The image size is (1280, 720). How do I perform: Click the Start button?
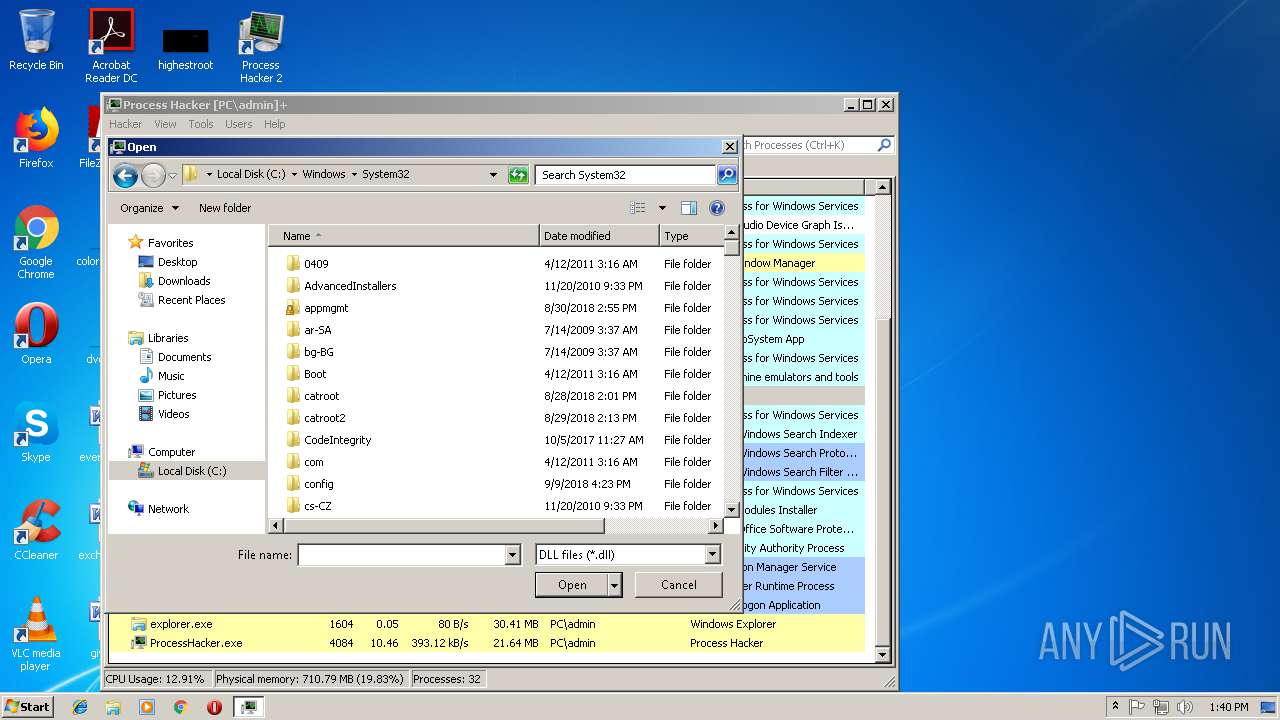[x=27, y=707]
